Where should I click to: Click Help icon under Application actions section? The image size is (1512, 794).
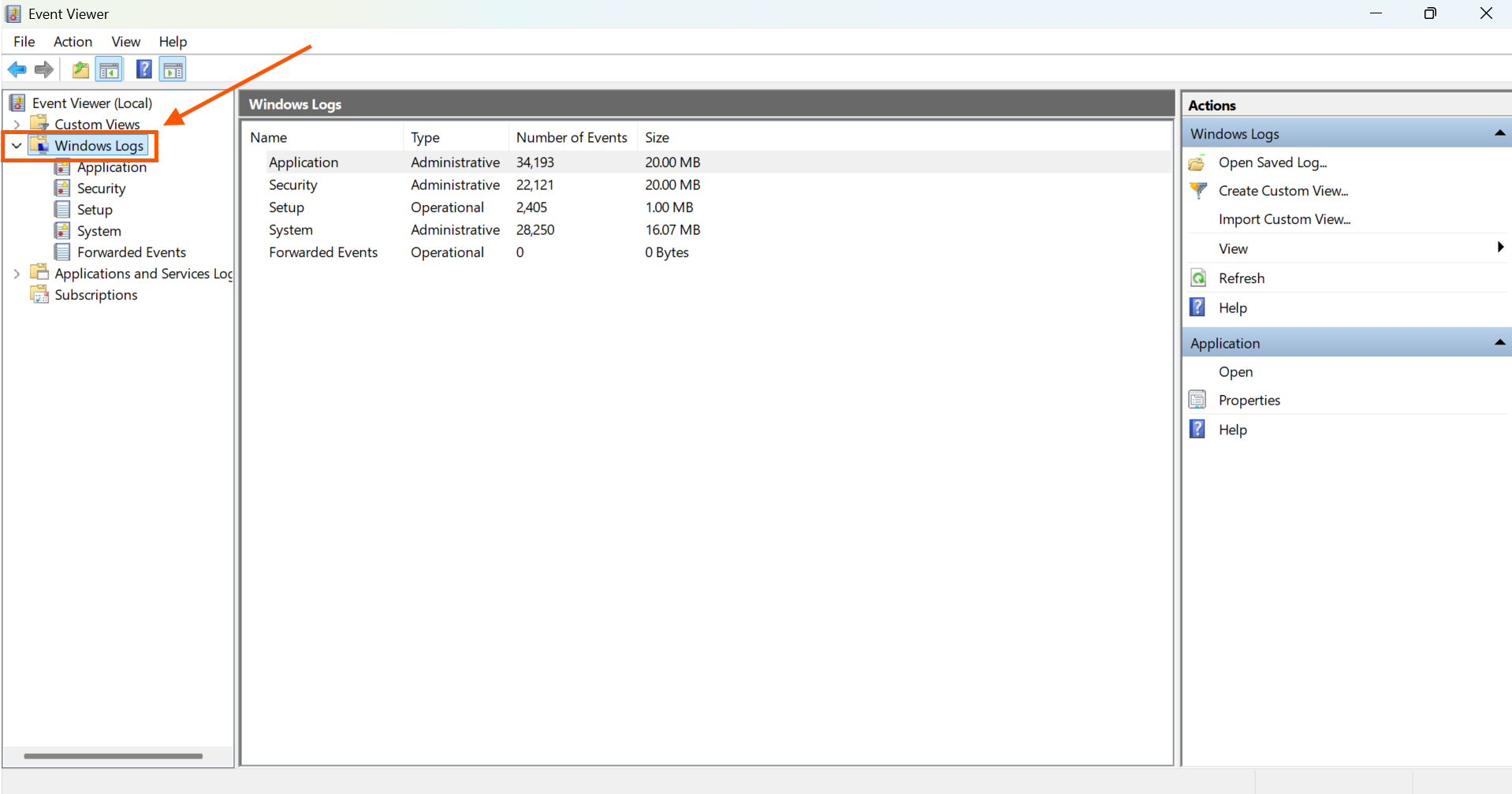coord(1197,429)
